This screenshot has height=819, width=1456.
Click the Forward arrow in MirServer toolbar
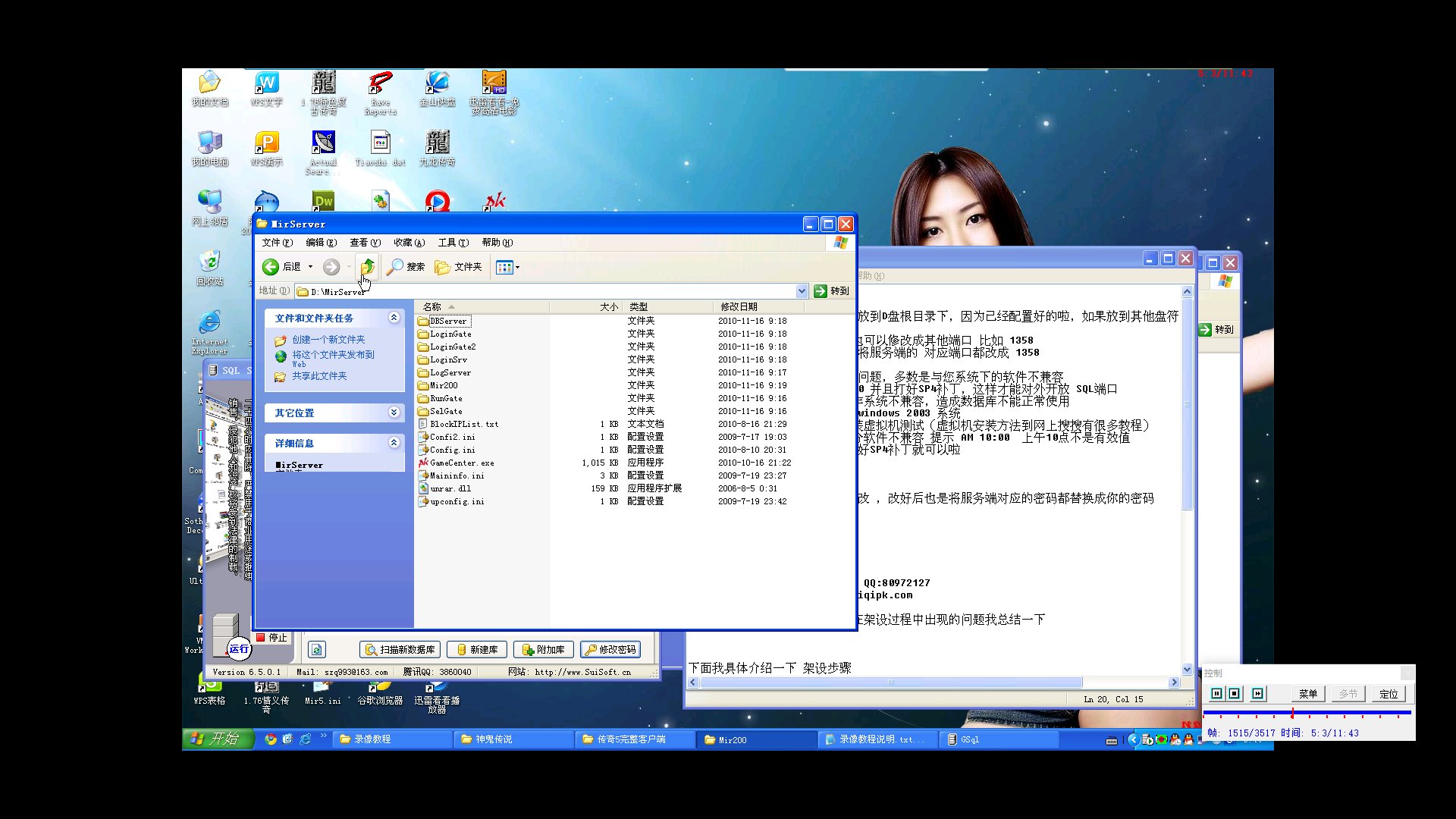pyautogui.click(x=331, y=267)
